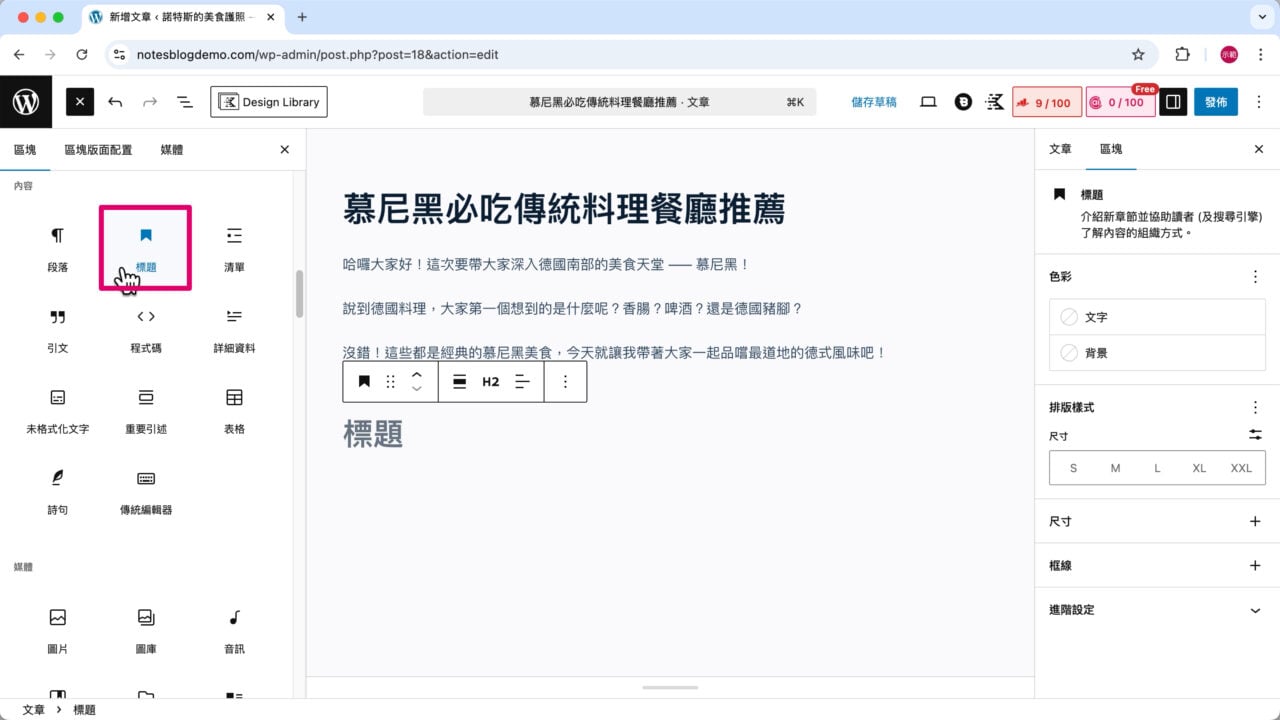Change heading level via the H2 control
Image resolution: width=1280 pixels, height=720 pixels.
[490, 381]
